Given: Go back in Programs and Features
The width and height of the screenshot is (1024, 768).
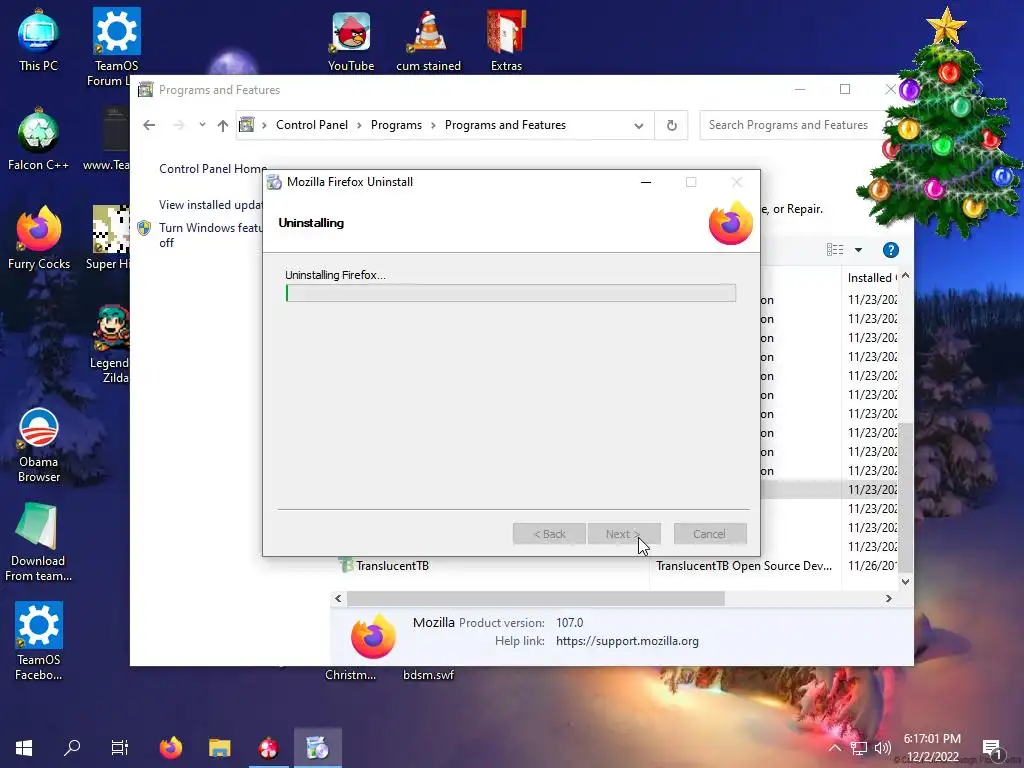Looking at the screenshot, I should point(150,125).
